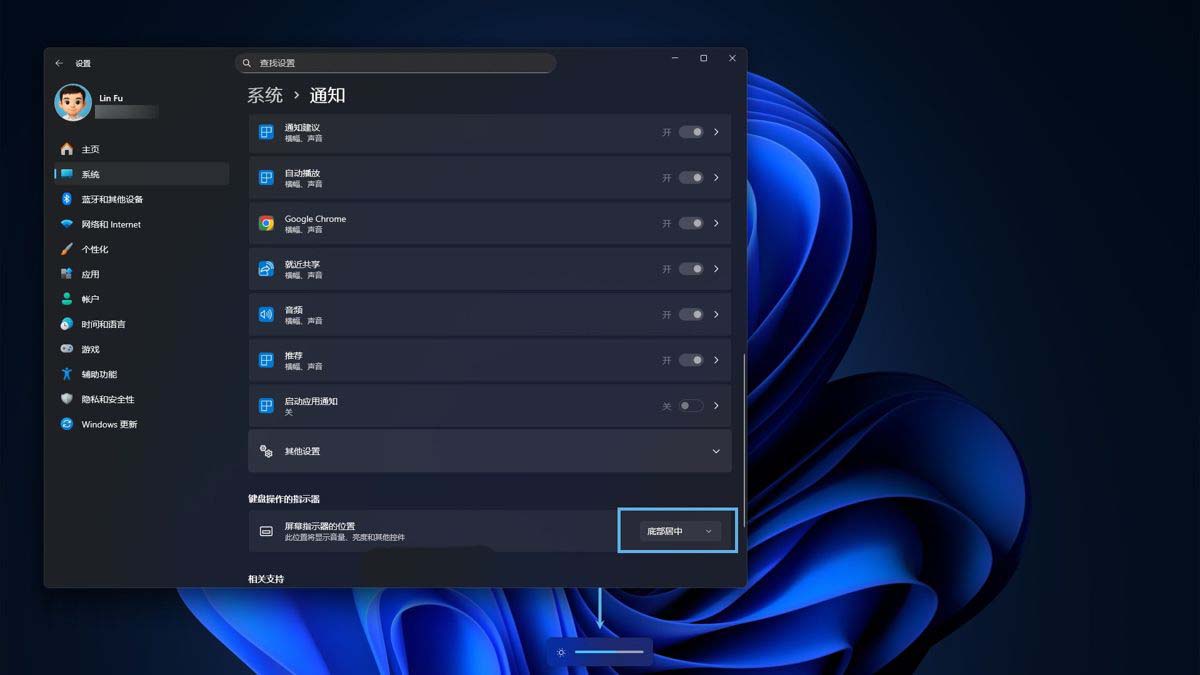This screenshot has height=675, width=1200.
Task: Click the 启动应用通知 app icon
Action: click(266, 406)
